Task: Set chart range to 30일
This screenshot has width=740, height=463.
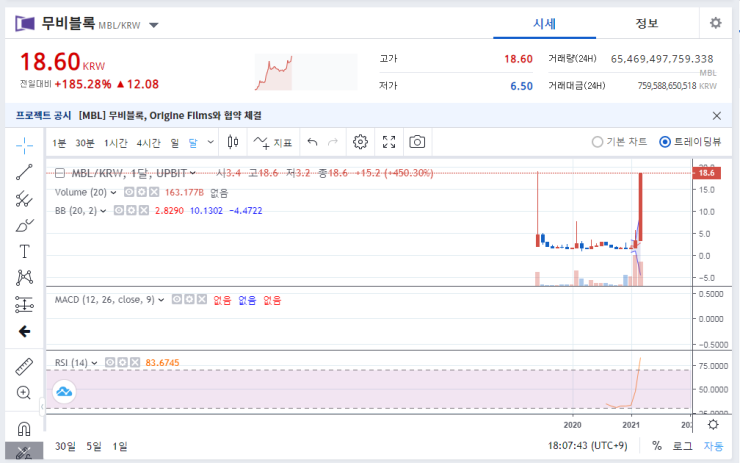Action: tap(65, 446)
